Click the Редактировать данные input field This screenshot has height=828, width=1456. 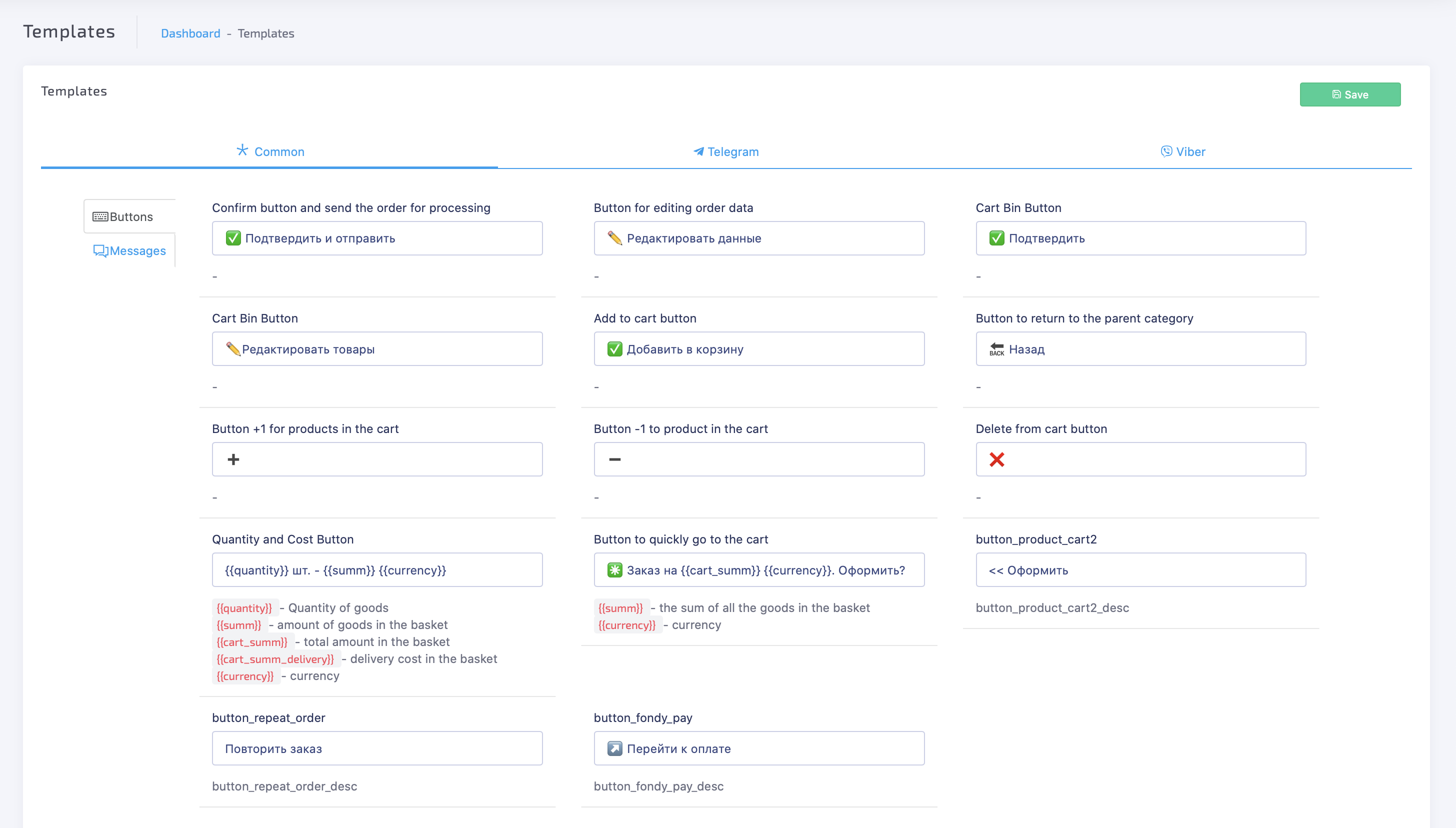758,237
